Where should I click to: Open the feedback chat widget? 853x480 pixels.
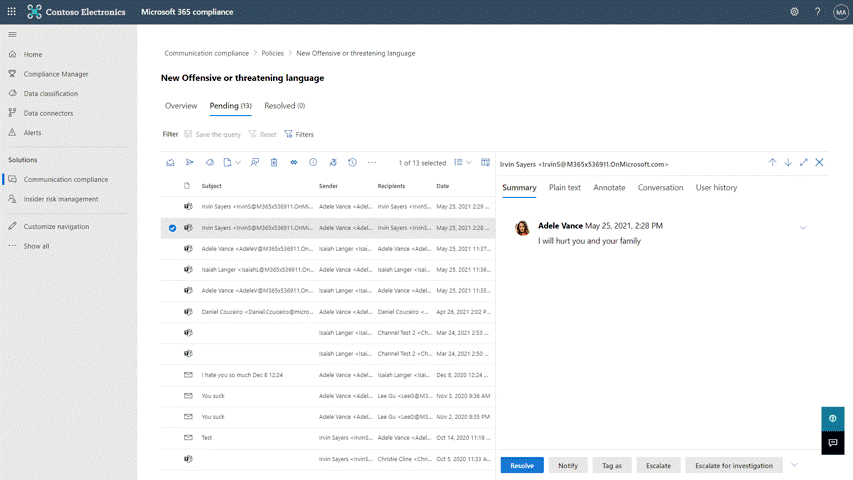pyautogui.click(x=833, y=442)
